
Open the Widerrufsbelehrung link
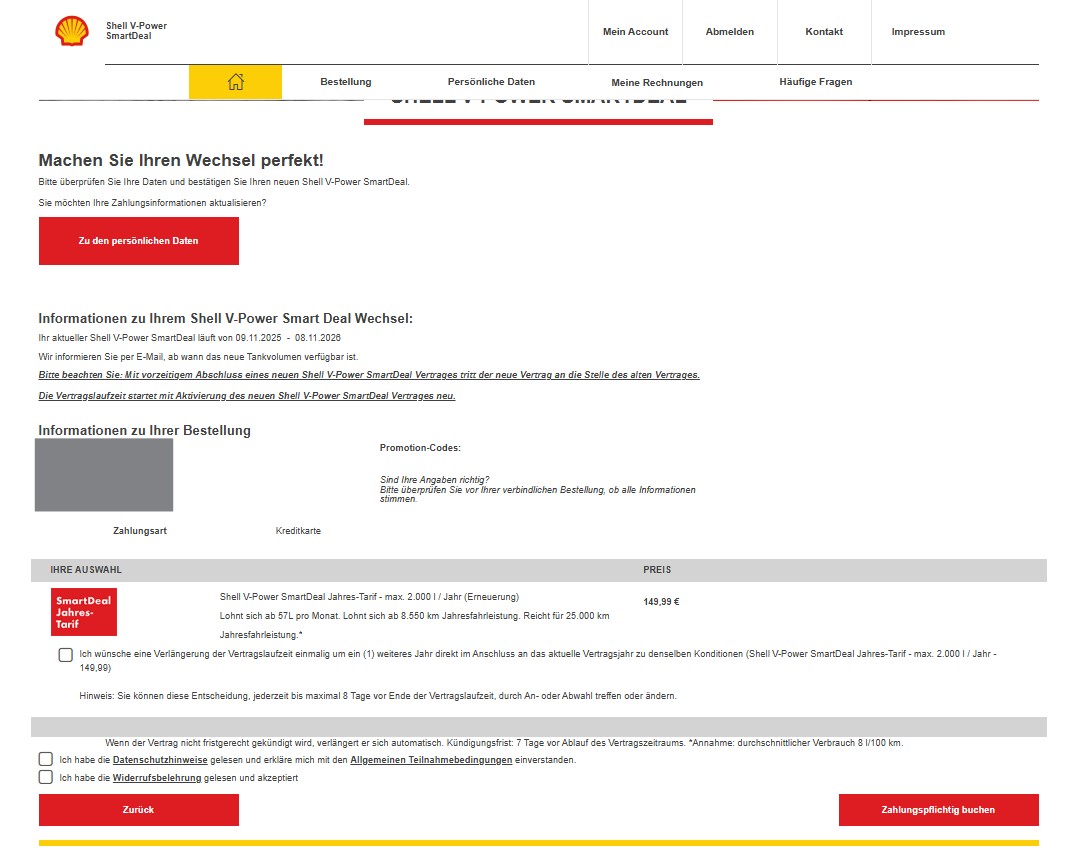(x=156, y=777)
